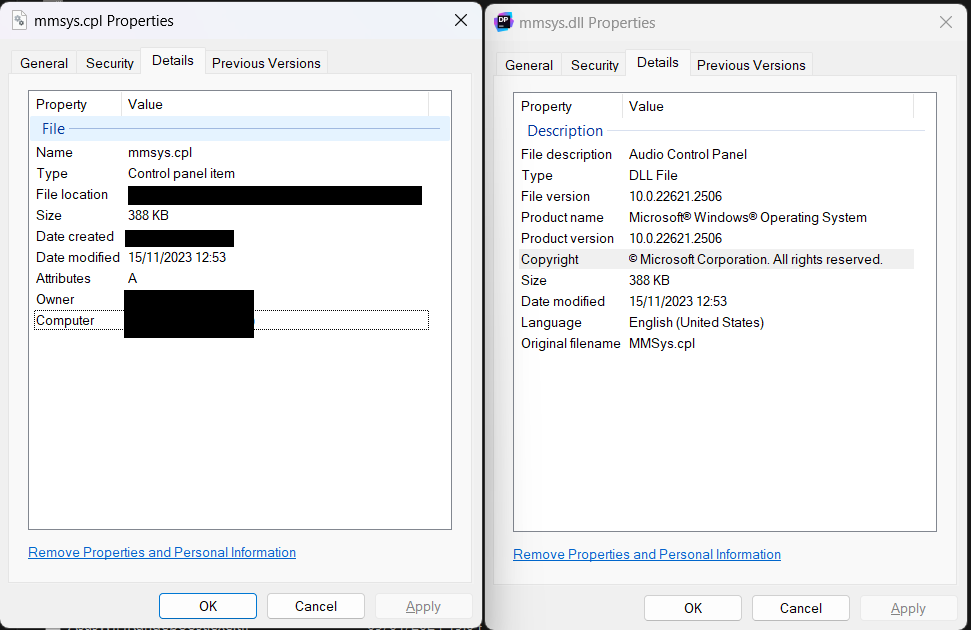Select the 'DLL File' type value
The image size is (971, 630).
[x=653, y=175]
